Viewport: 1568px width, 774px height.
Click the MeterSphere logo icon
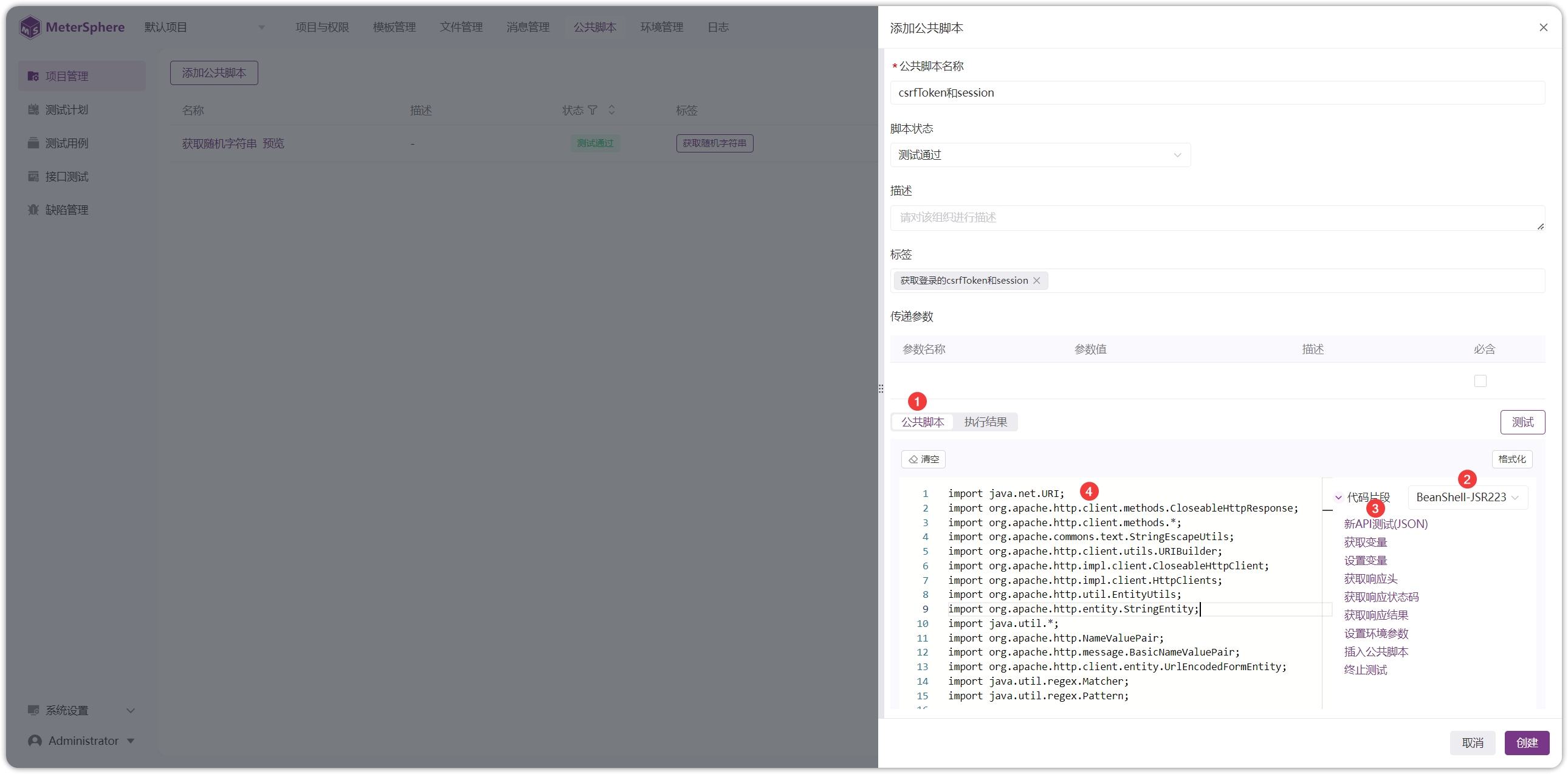tap(29, 27)
